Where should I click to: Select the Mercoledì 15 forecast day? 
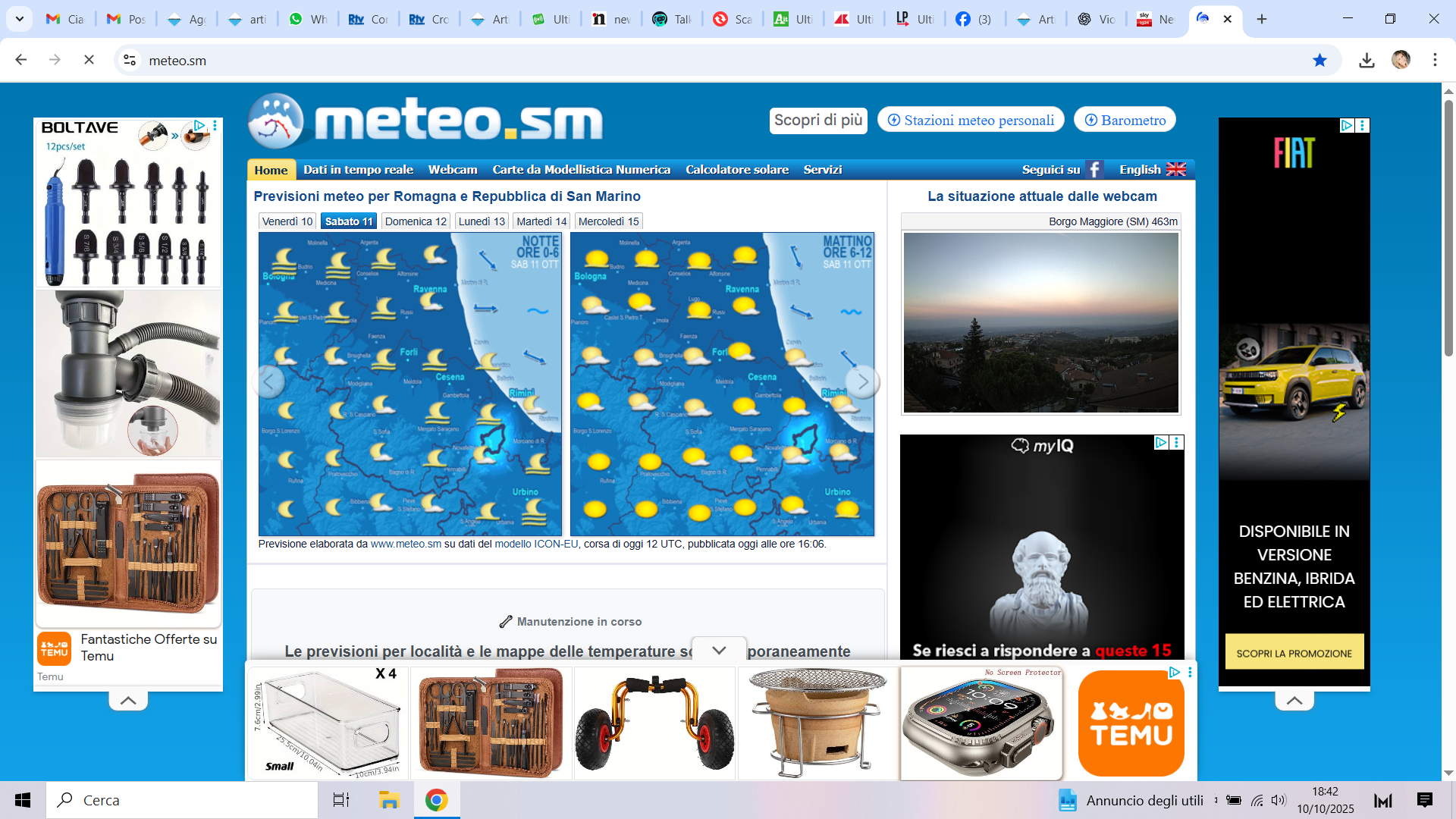pos(608,221)
